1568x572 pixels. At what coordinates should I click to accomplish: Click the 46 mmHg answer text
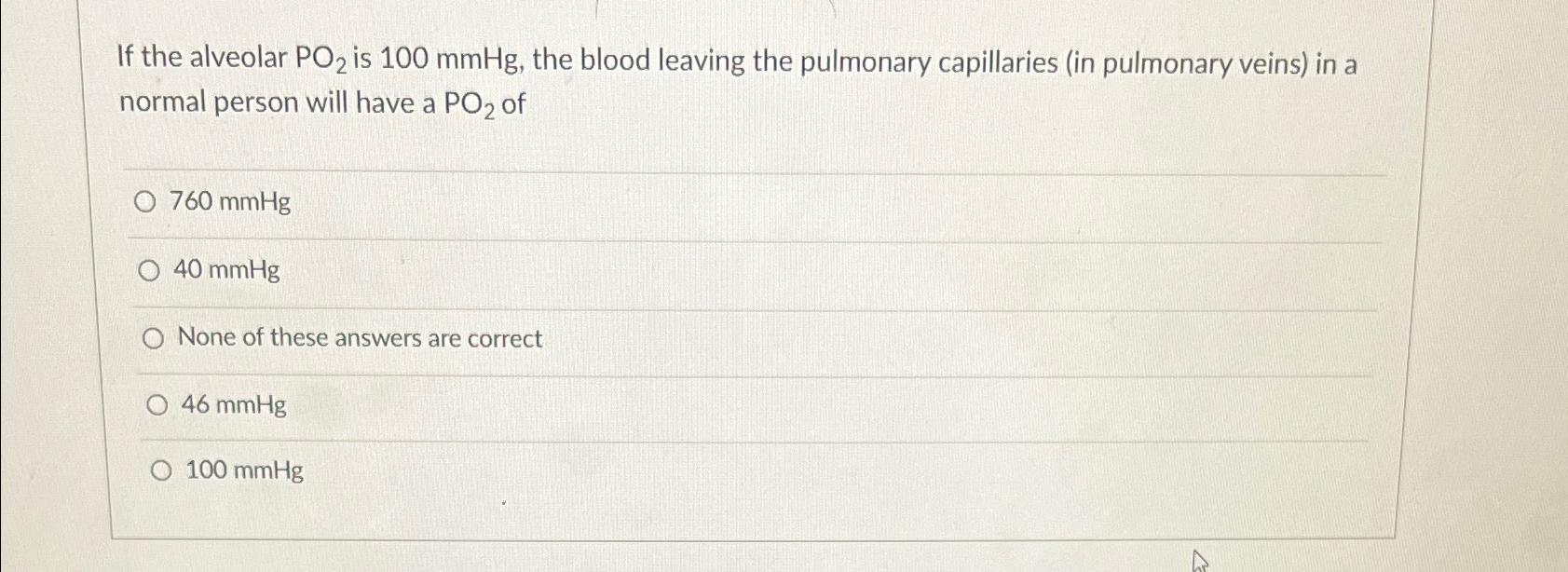[x=233, y=406]
